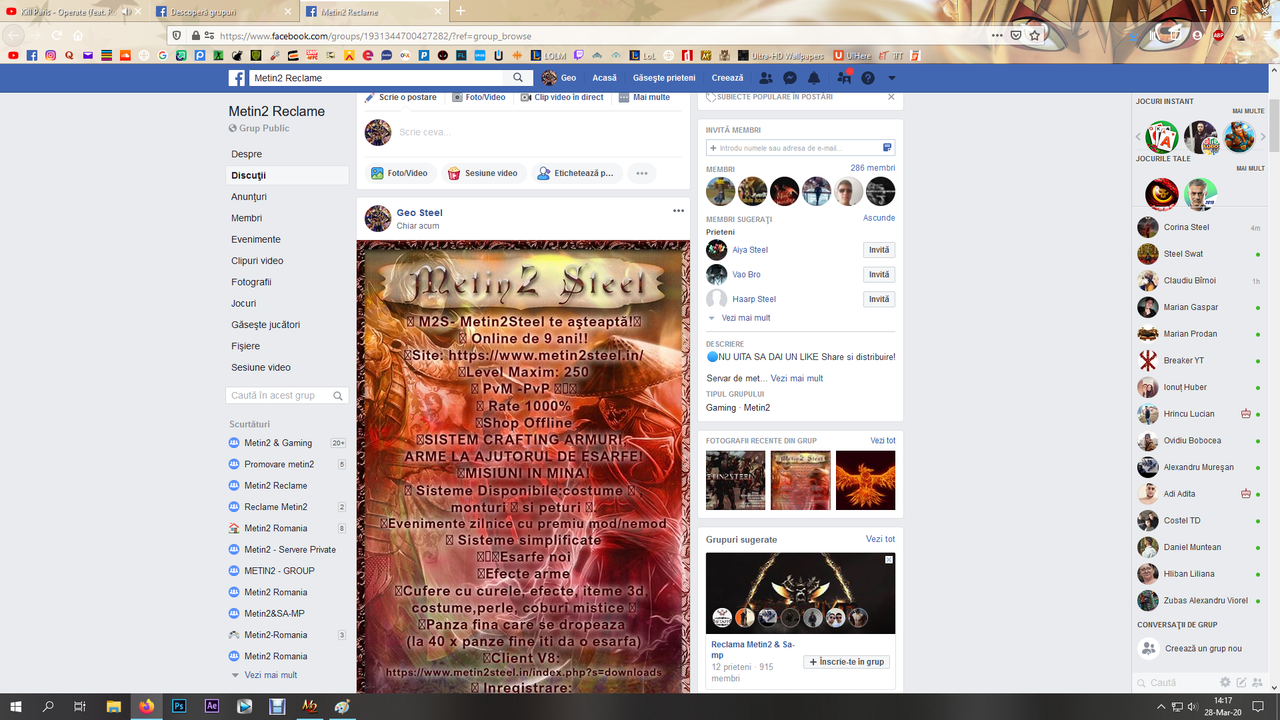Open the three-dot menu on Geo Steel post
Viewport: 1280px width, 720px height.
tap(678, 211)
